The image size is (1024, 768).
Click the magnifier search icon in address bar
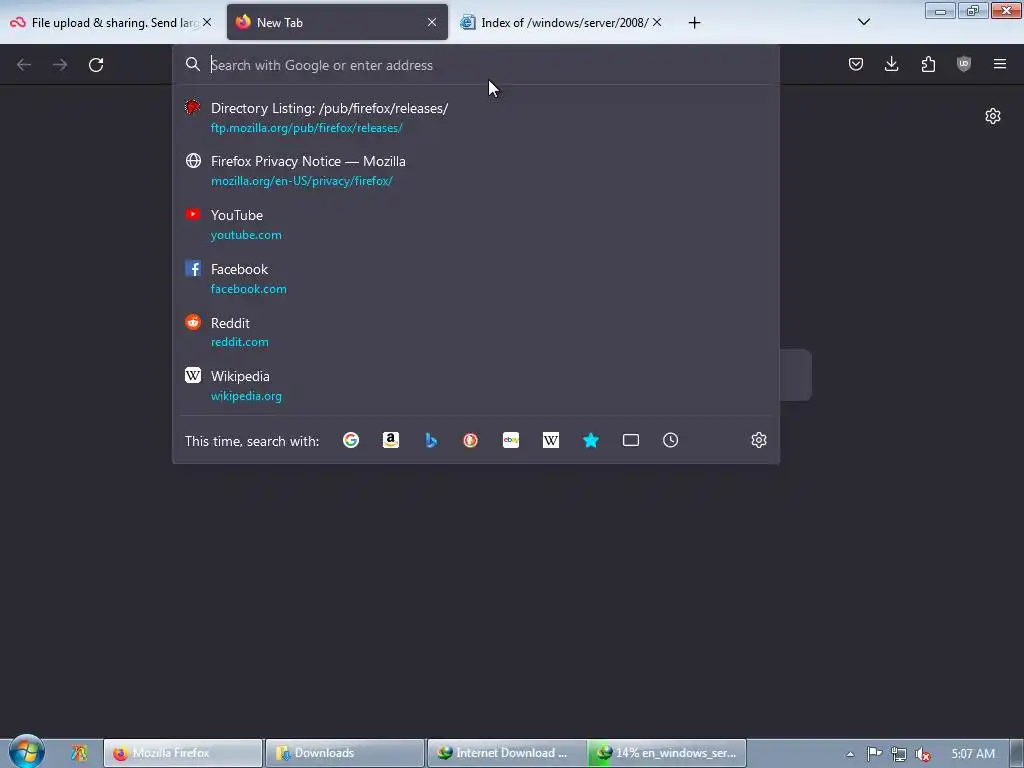[193, 64]
